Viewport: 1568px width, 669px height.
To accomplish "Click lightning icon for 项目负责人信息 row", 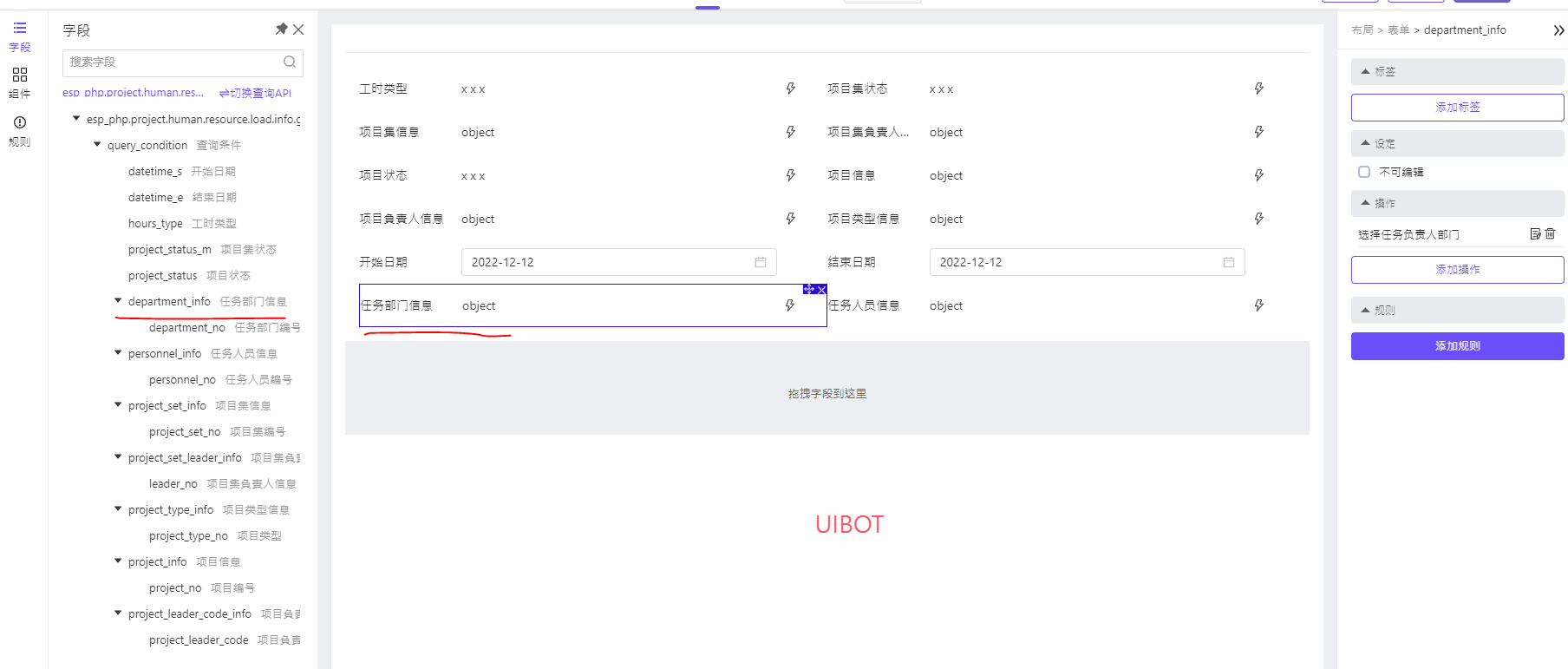I will (791, 219).
